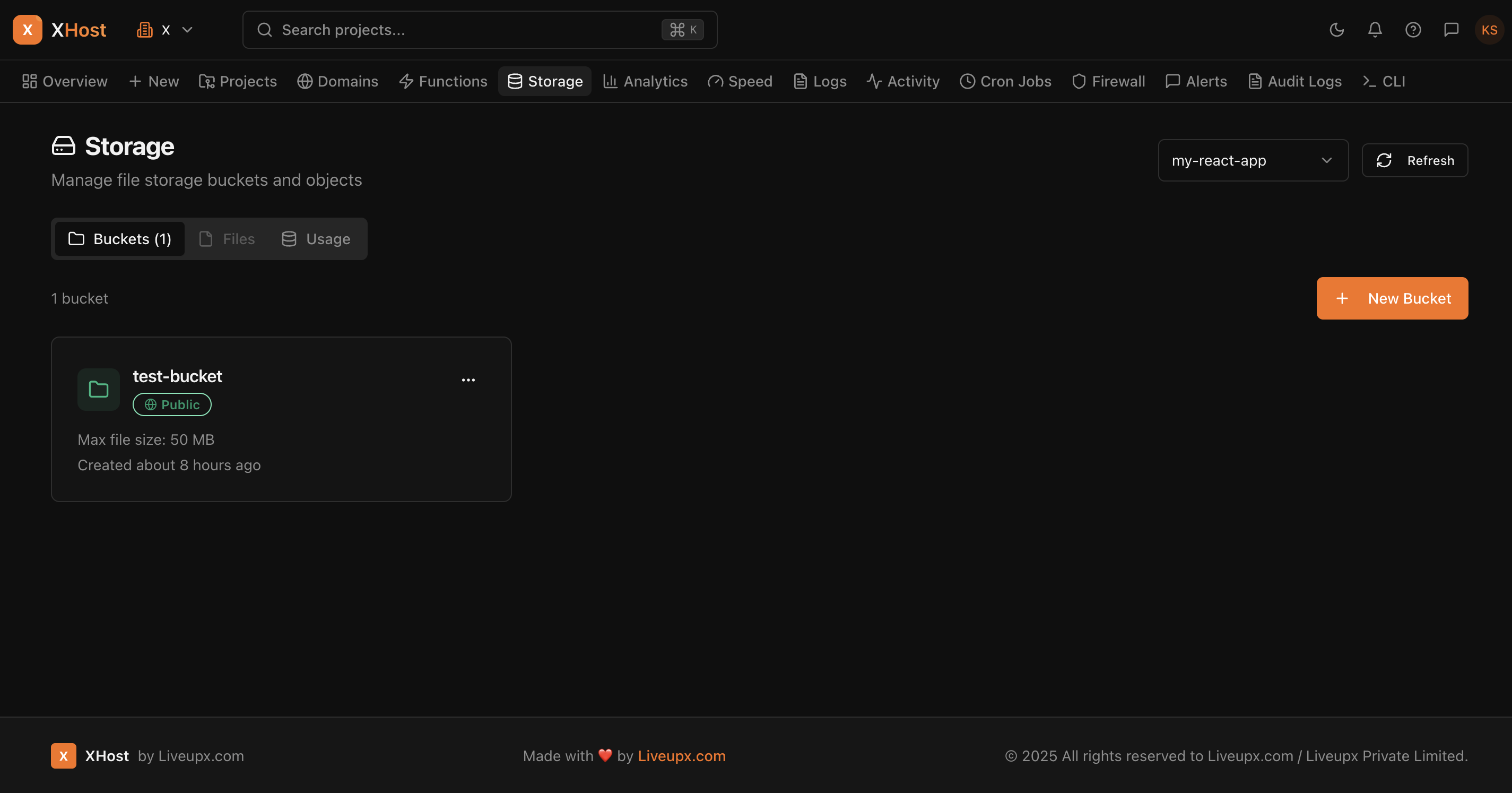Viewport: 1512px width, 793px height.
Task: Open the test-bucket options menu
Action: (x=468, y=380)
